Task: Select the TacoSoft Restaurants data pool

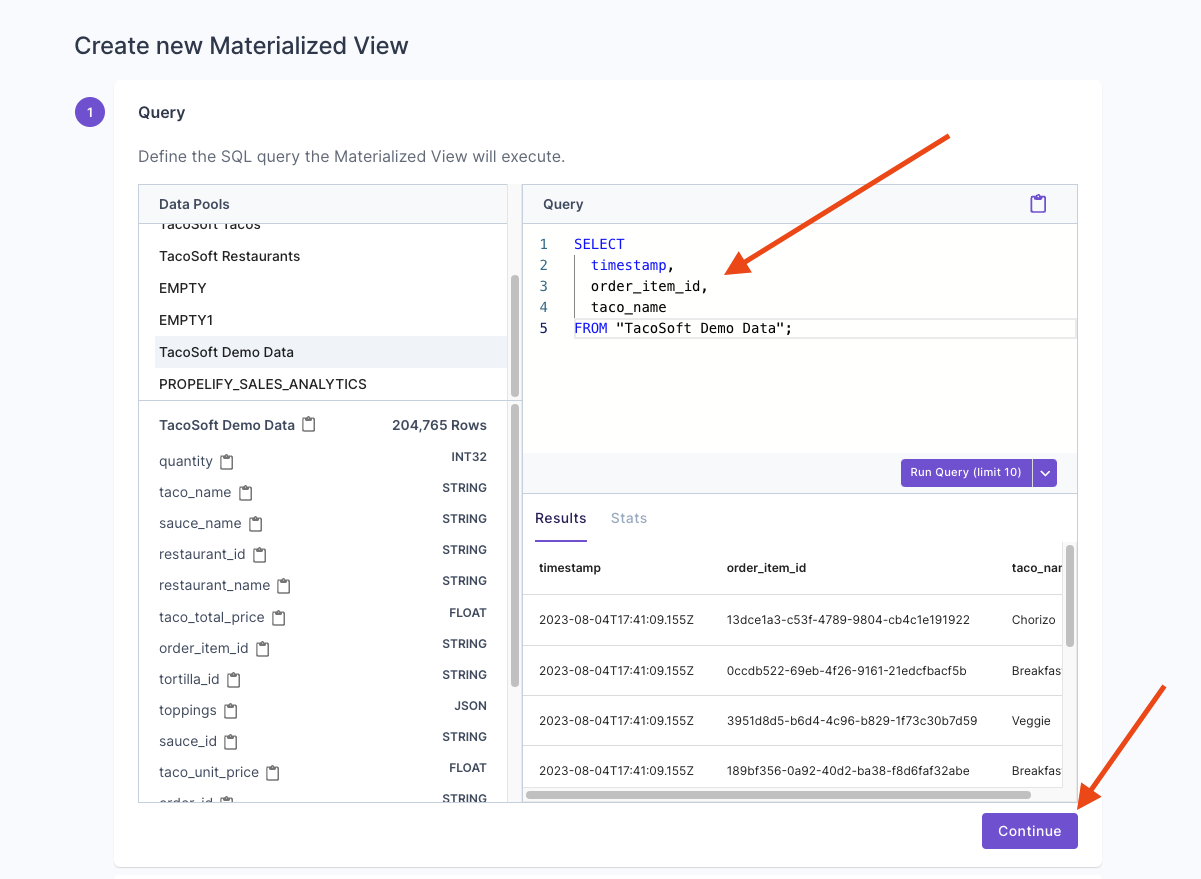Action: pyautogui.click(x=229, y=256)
